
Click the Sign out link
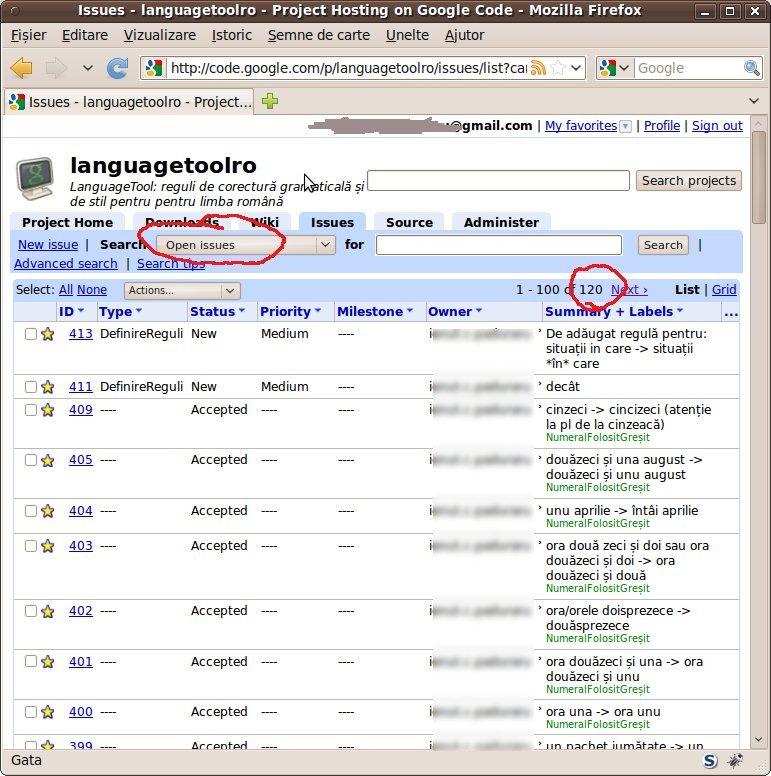coord(717,126)
